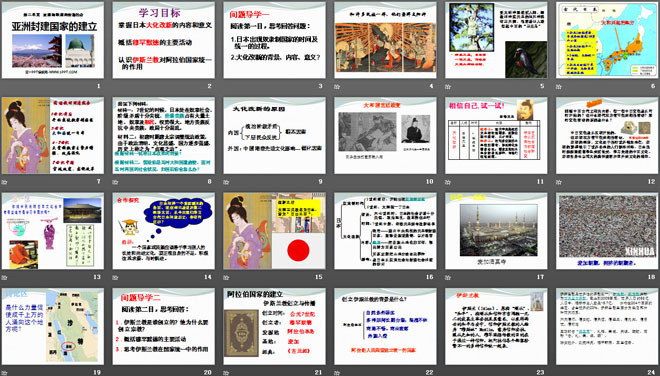Select the slide with Japanese red-circle flag

pos(274,231)
